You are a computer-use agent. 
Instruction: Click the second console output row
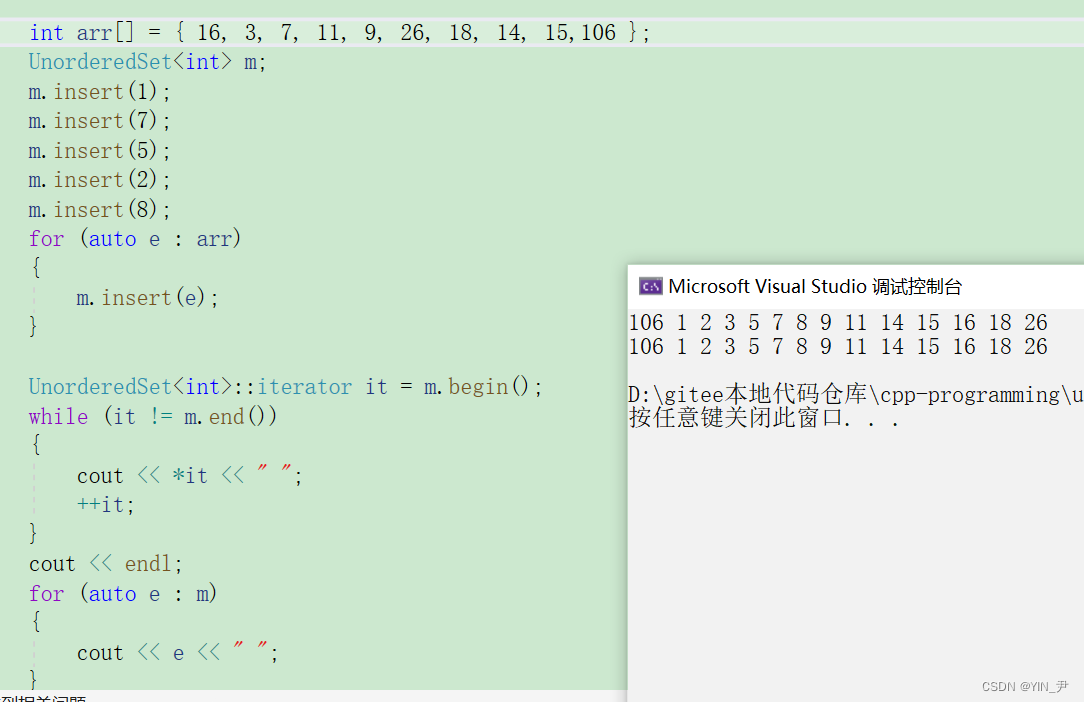coord(838,347)
